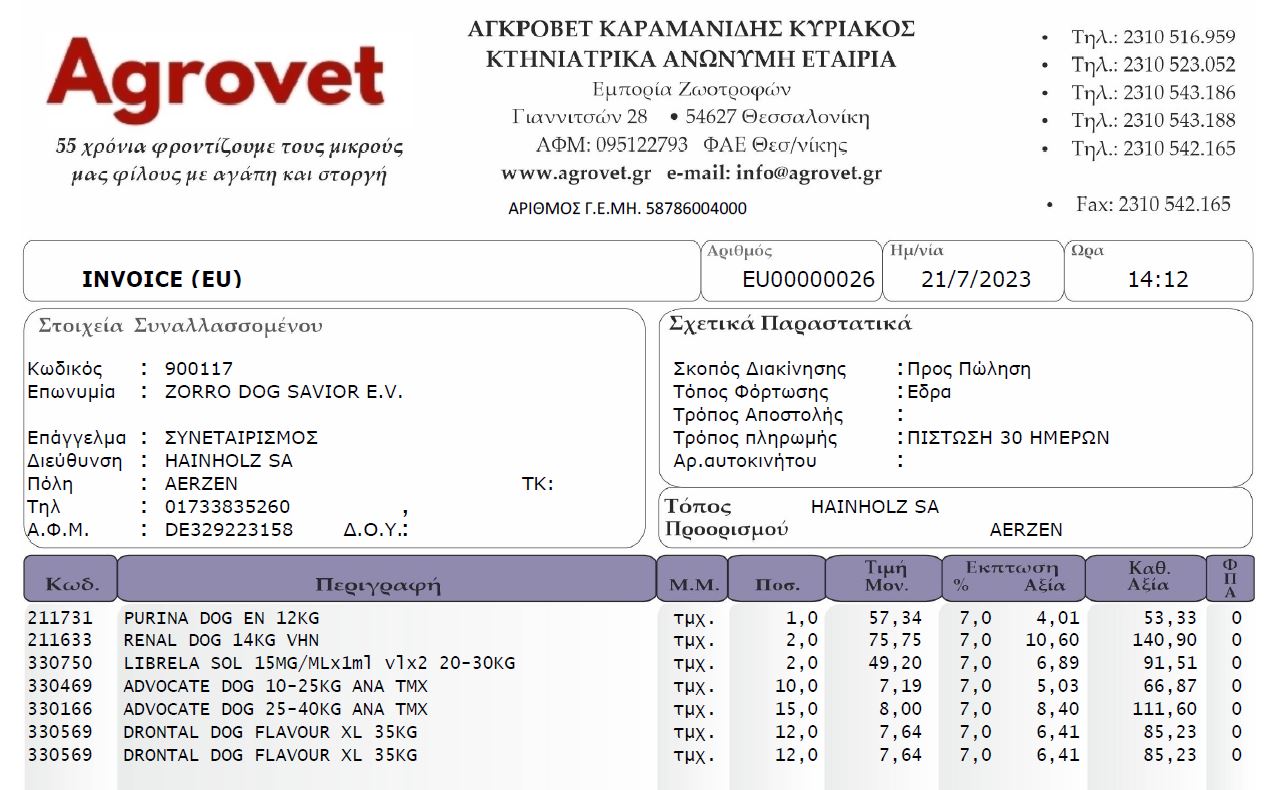1278x790 pixels.
Task: Select invoice number EU00000026
Action: [x=808, y=279]
